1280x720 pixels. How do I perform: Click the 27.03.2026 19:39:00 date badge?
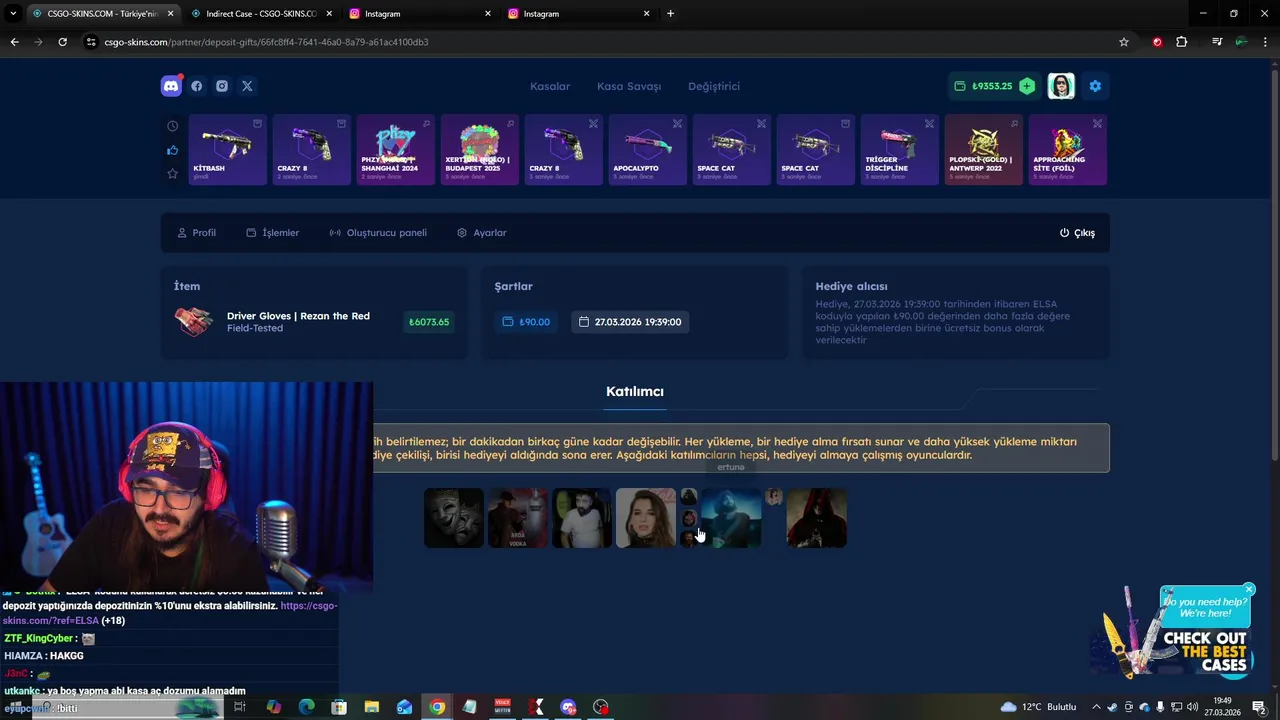click(x=630, y=322)
